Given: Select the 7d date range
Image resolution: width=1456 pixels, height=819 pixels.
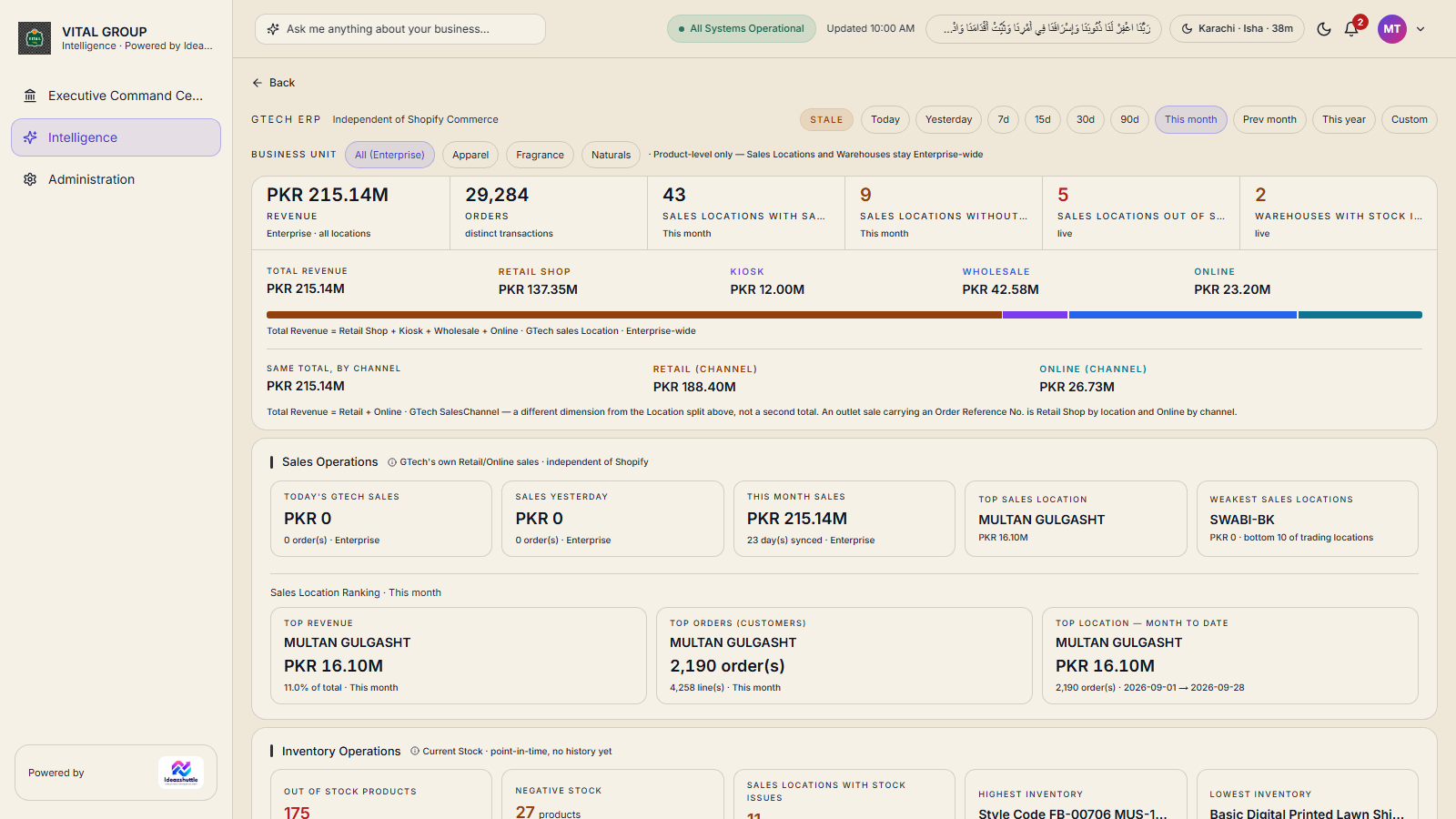Looking at the screenshot, I should pos(1003,119).
